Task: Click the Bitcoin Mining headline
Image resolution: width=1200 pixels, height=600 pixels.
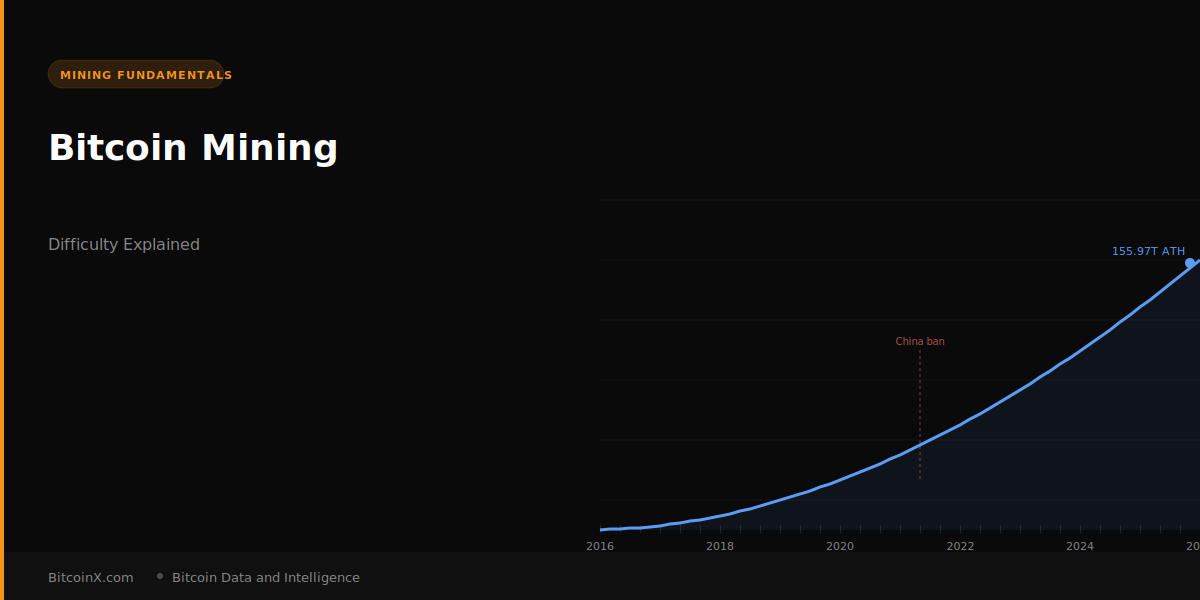Action: tap(193, 148)
